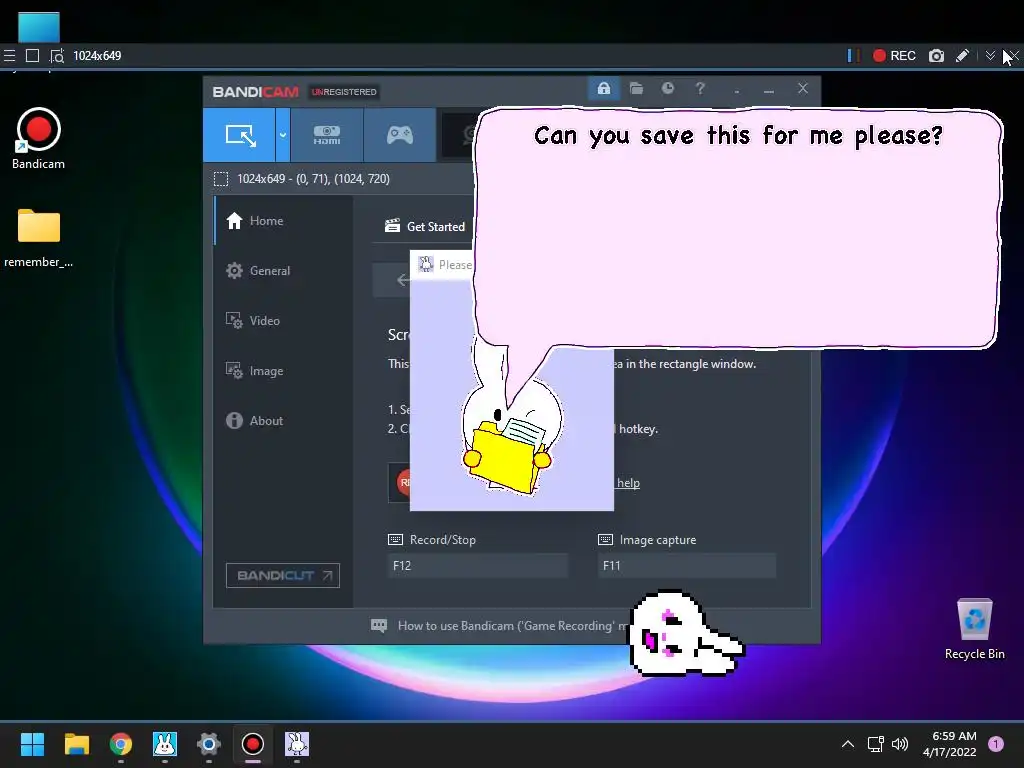1024x768 pixels.
Task: Click the help link
Action: click(628, 483)
